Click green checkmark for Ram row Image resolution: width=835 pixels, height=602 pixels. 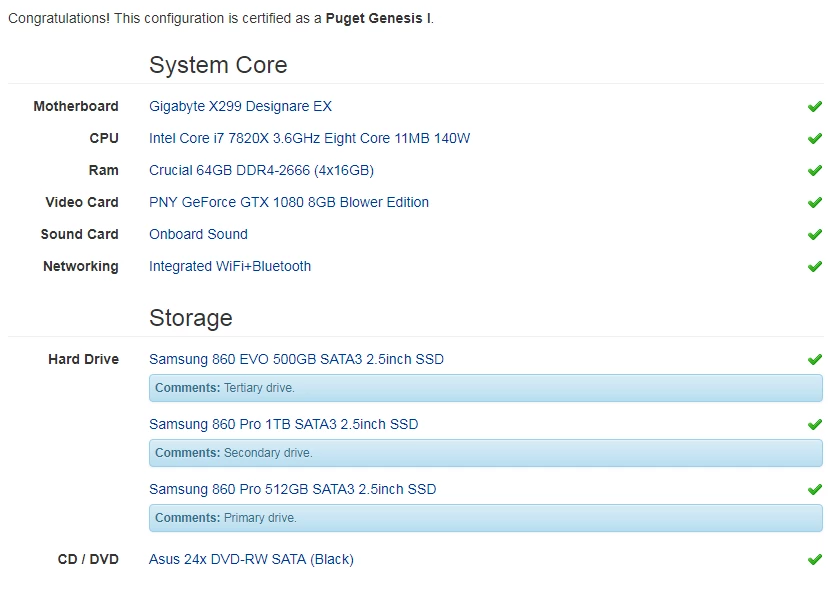815,170
